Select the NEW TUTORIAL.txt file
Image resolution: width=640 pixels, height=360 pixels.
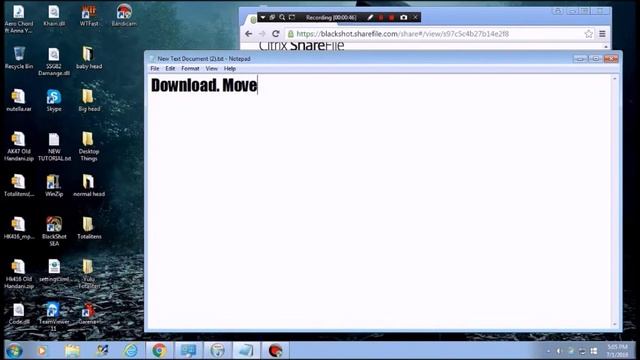click(x=54, y=147)
